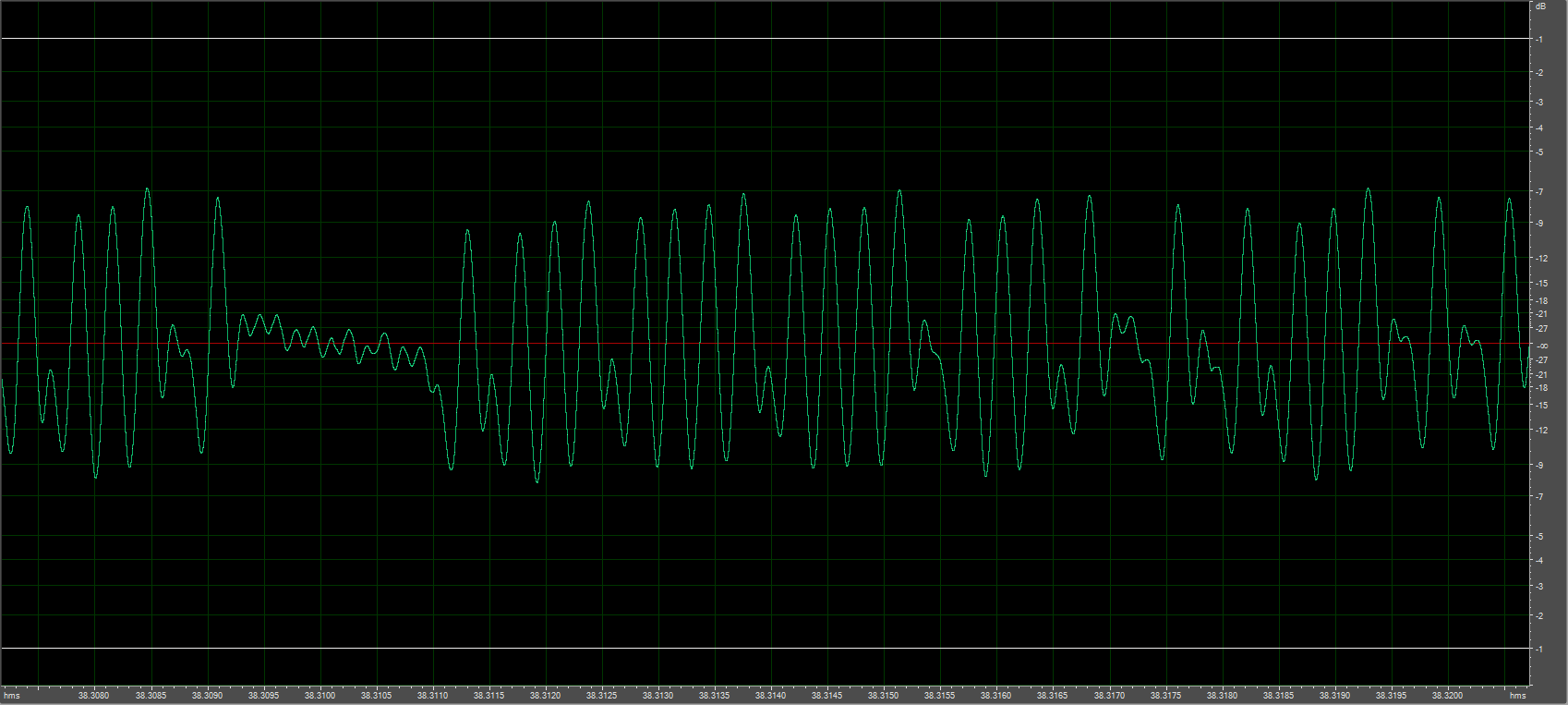Click the 38.3180 time ruler label

coord(1223,696)
